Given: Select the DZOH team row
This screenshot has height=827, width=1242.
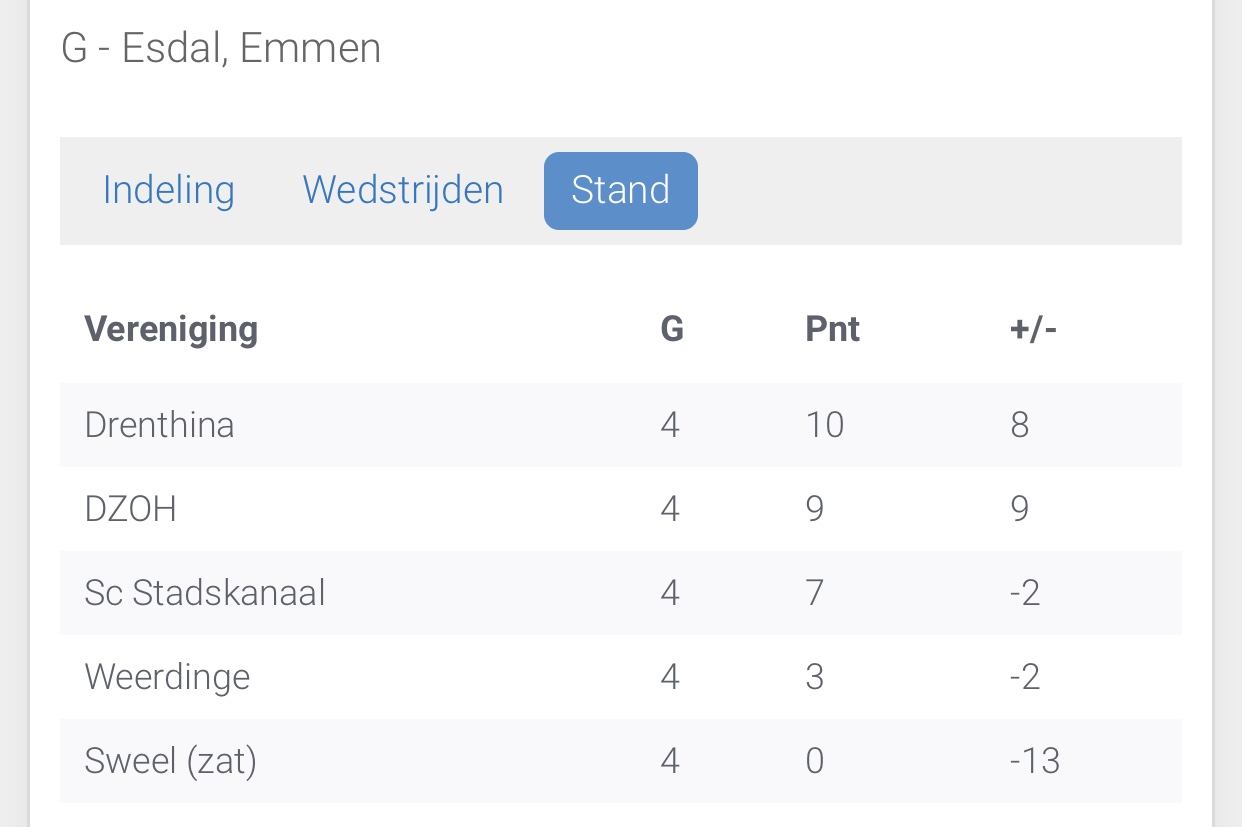Looking at the screenshot, I should click(x=621, y=509).
